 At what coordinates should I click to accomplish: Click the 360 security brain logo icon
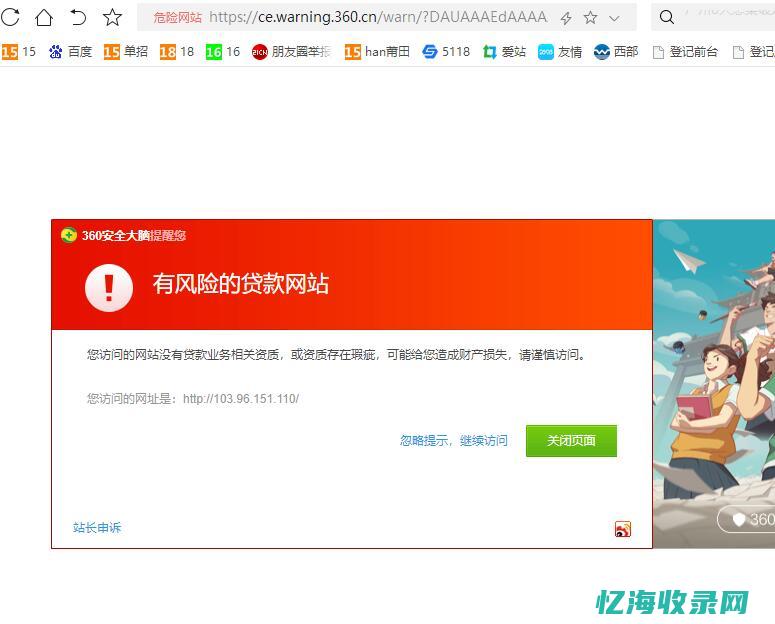point(69,235)
